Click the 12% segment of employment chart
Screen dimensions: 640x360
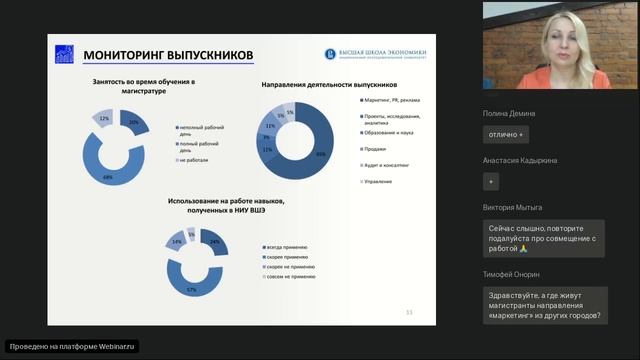coord(104,118)
